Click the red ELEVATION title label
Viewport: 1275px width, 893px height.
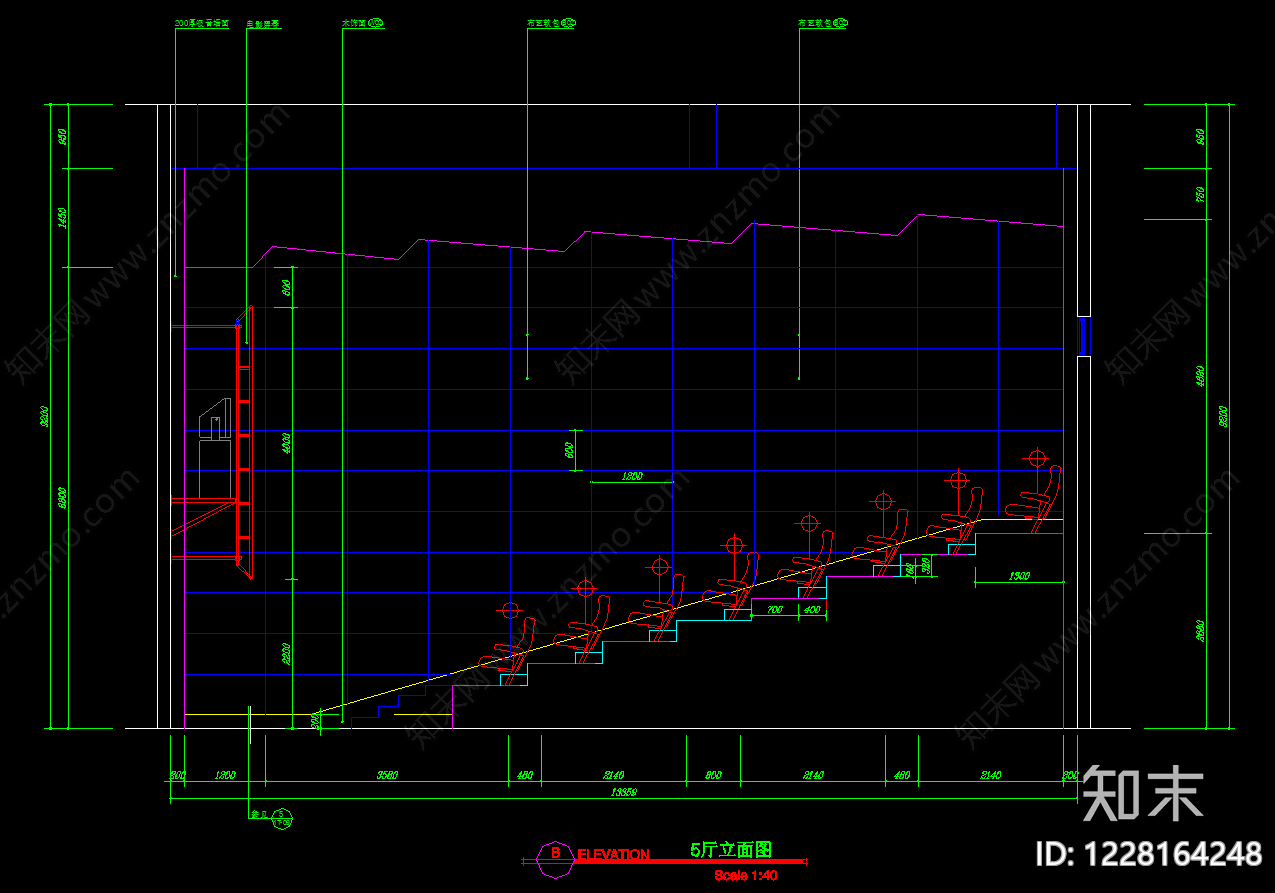pyautogui.click(x=613, y=854)
